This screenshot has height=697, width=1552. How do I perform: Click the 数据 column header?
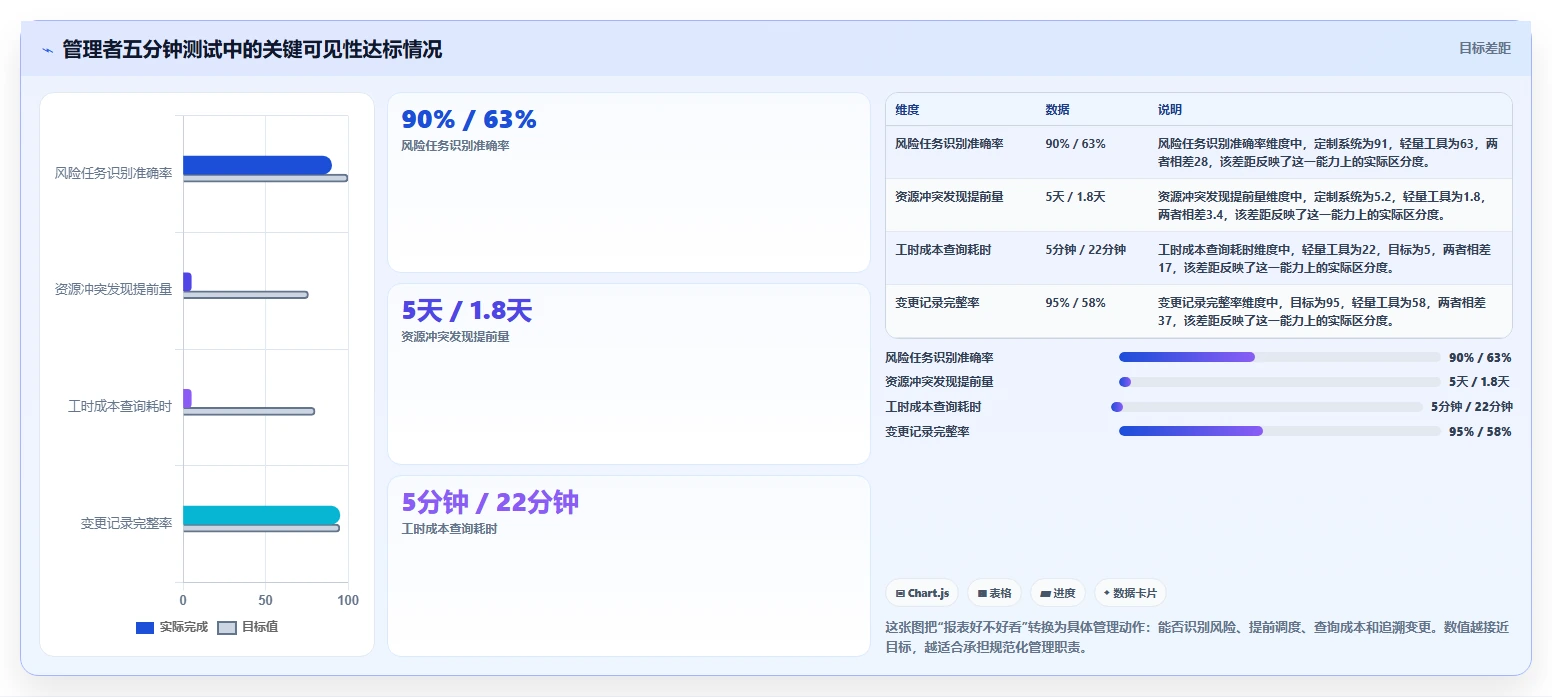click(x=1057, y=109)
